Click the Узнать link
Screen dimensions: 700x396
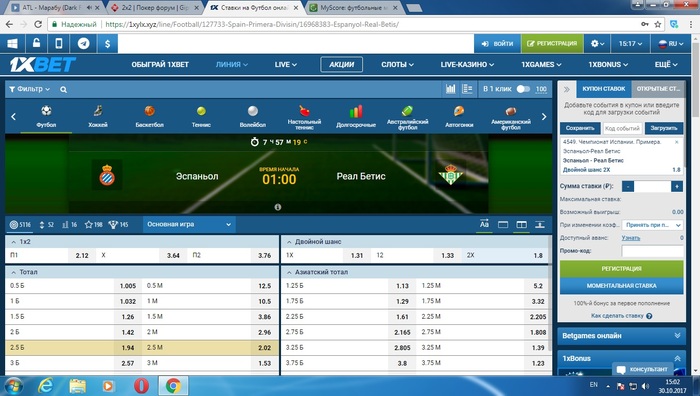coord(631,238)
